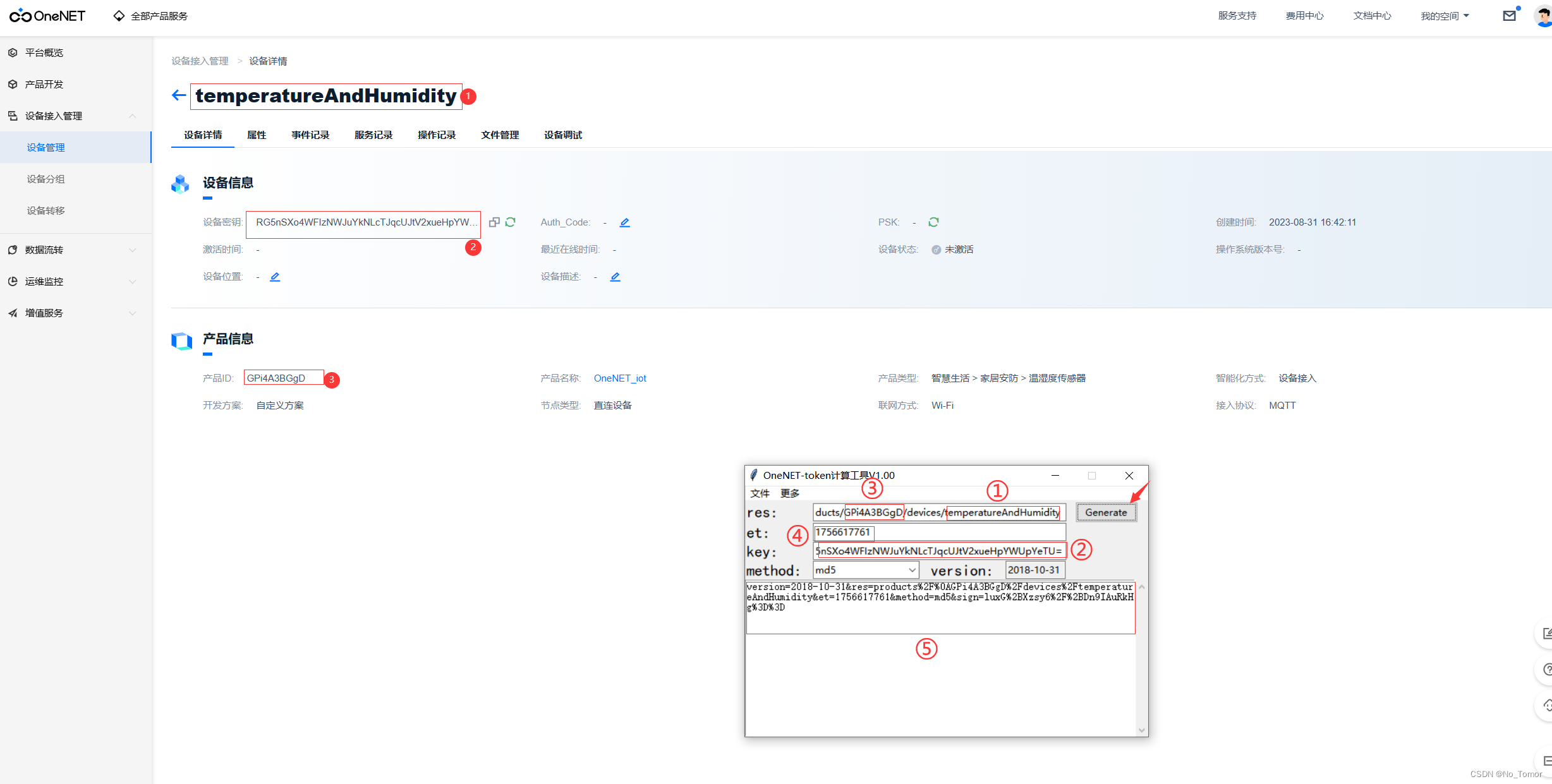Open the 更多 menu in token tool
1552x784 pixels.
[x=790, y=493]
